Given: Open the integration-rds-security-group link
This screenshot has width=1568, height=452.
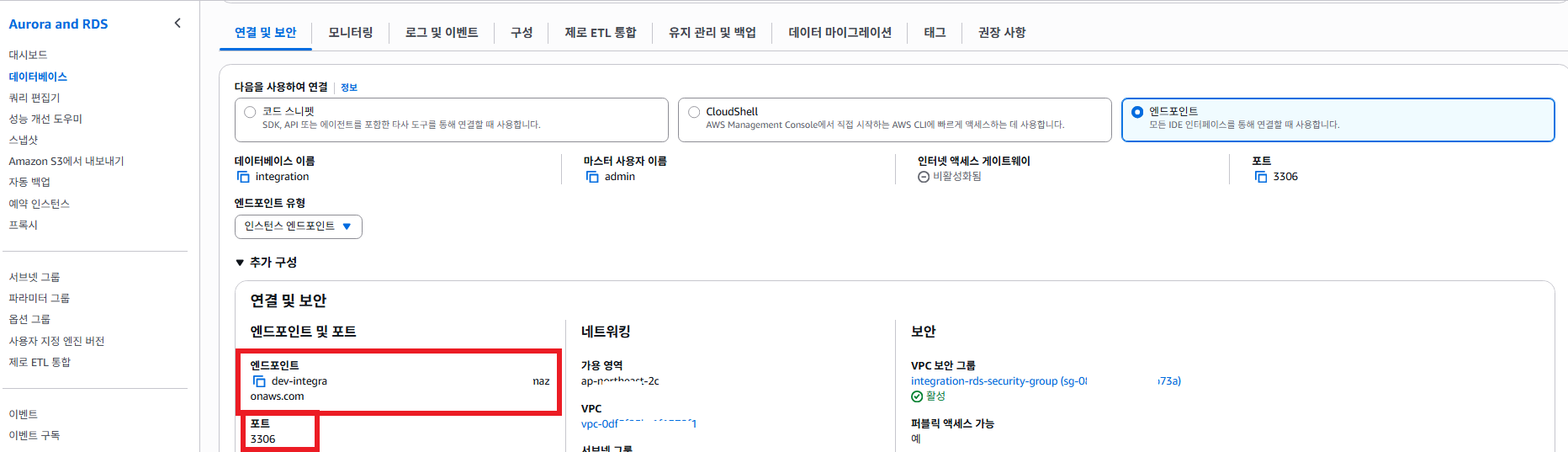Looking at the screenshot, I should point(1046,381).
